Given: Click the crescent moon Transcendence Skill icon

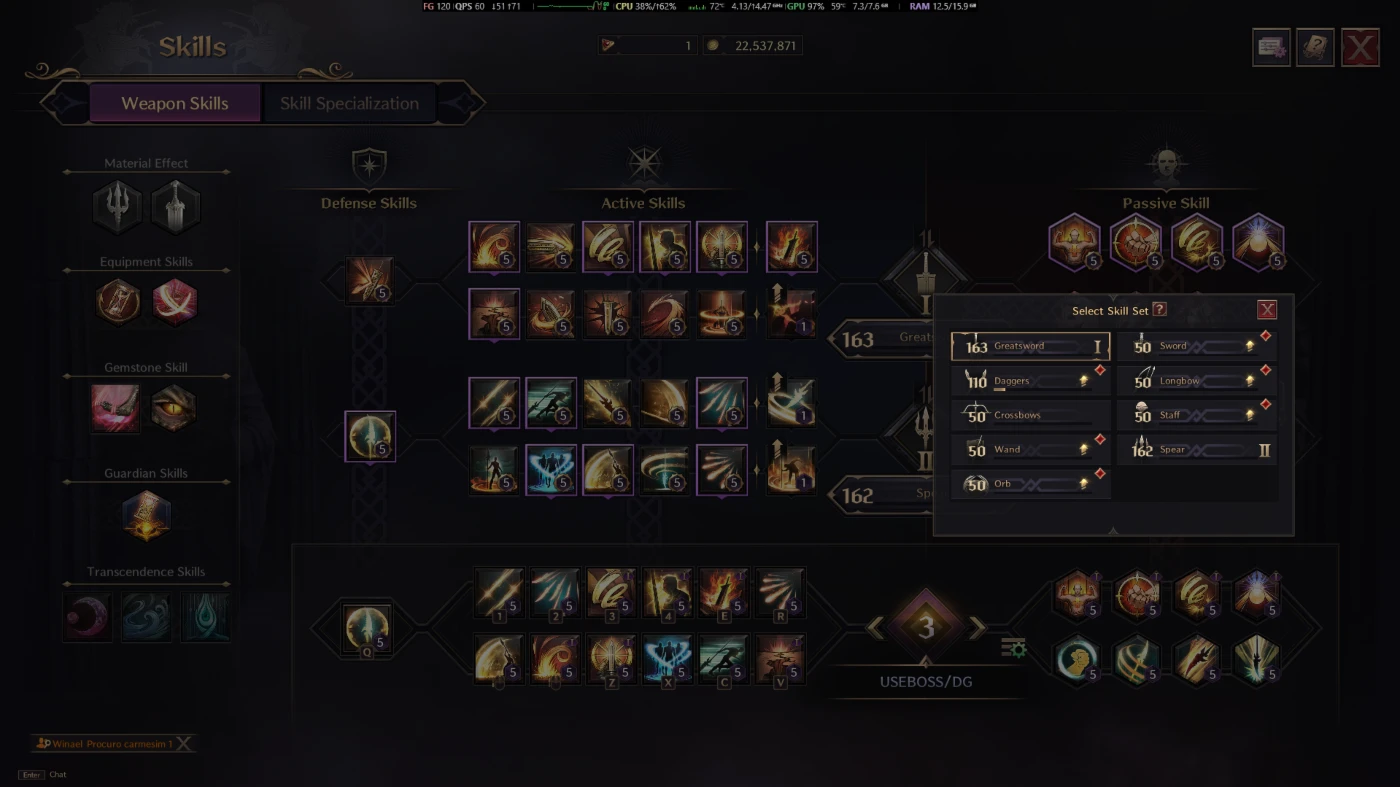Looking at the screenshot, I should click(87, 617).
